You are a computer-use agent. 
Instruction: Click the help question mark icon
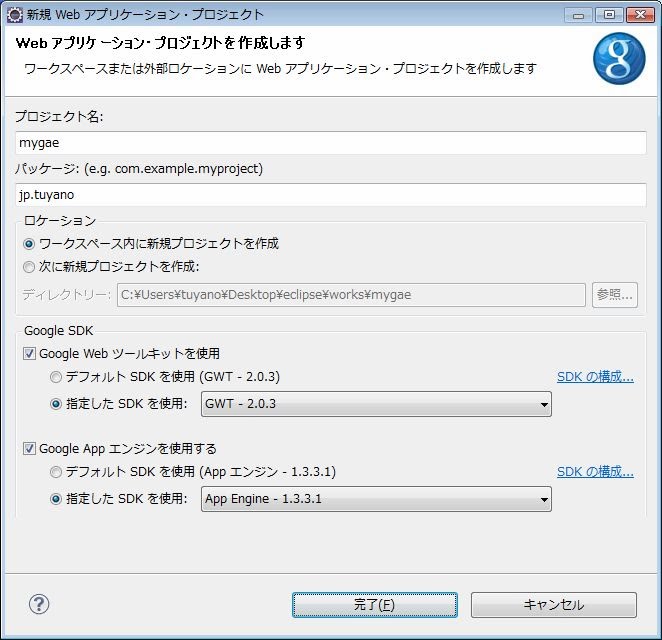coord(39,603)
